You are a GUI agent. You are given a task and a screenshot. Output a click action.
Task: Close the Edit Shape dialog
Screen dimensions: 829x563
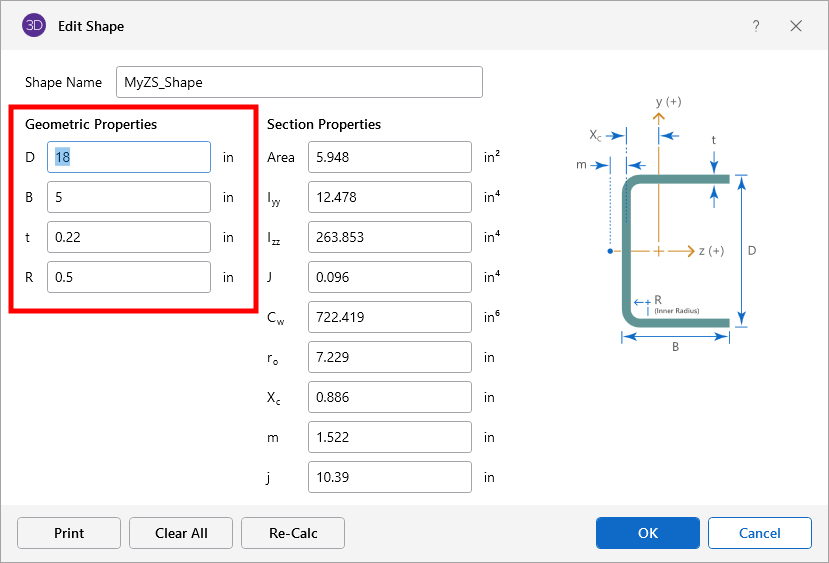[796, 26]
